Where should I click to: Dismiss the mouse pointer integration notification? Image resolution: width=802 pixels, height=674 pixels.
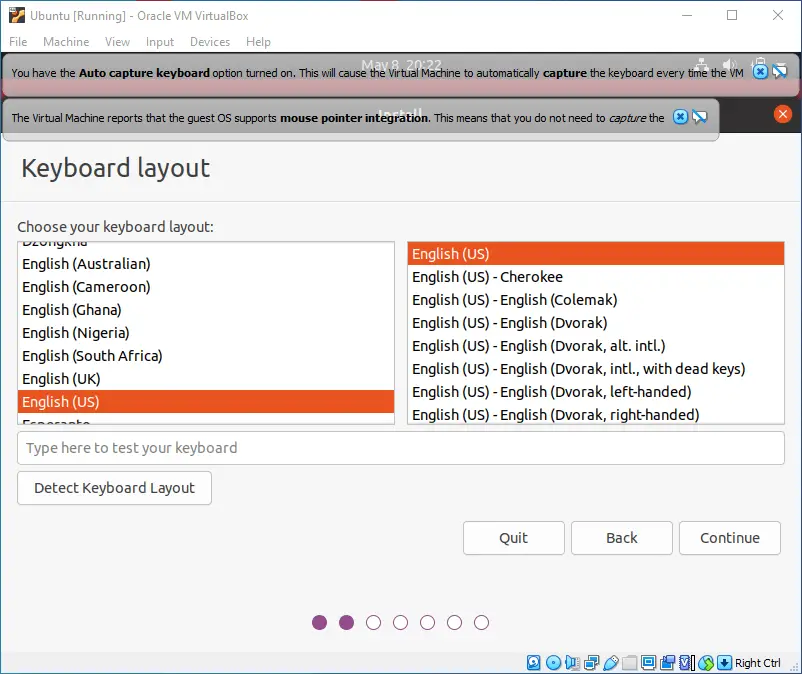(680, 117)
